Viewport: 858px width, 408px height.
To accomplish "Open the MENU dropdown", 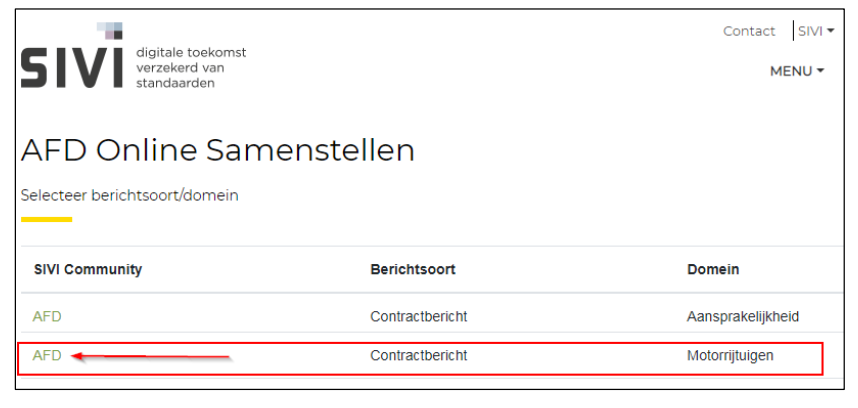I will click(x=796, y=71).
